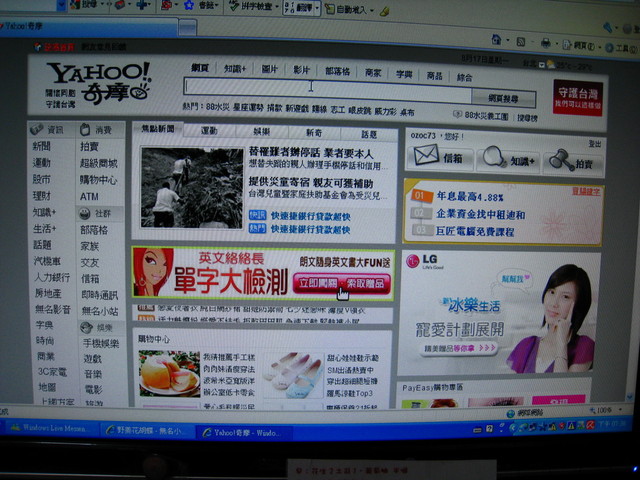This screenshot has width=640, height=480.
Task: Click the 熱門 blue badge icon
Action: tap(258, 228)
